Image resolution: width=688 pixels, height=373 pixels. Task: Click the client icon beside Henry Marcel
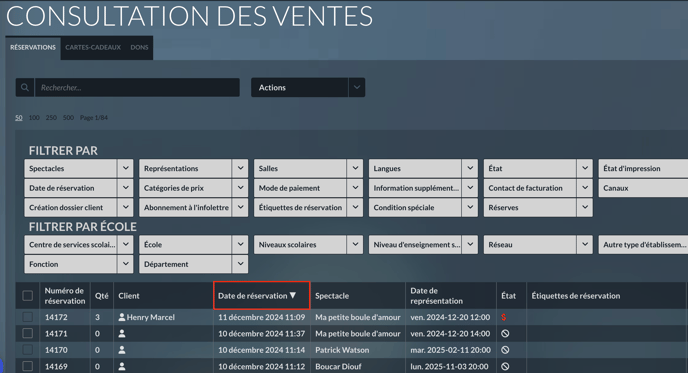click(x=122, y=317)
